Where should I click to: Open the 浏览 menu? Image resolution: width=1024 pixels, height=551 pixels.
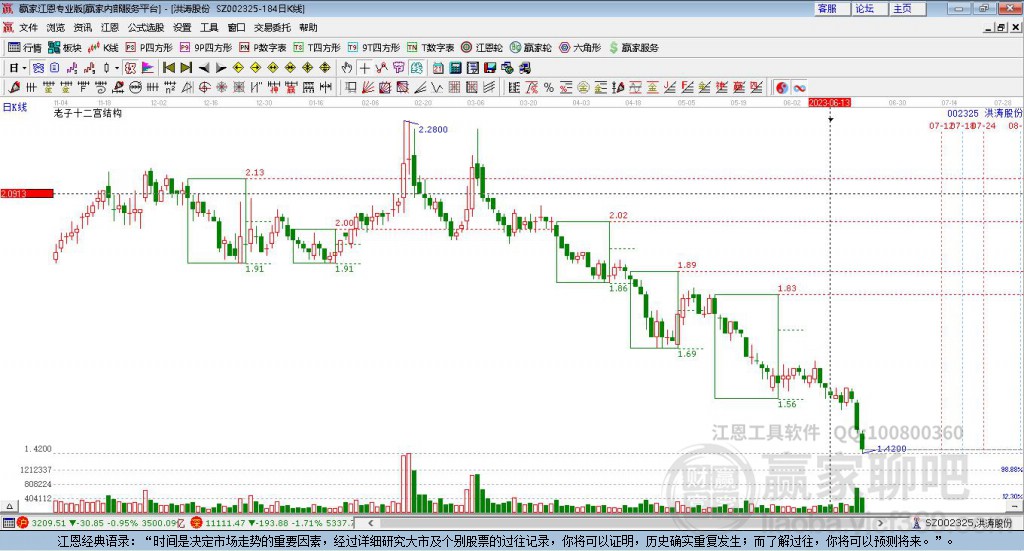click(x=56, y=27)
